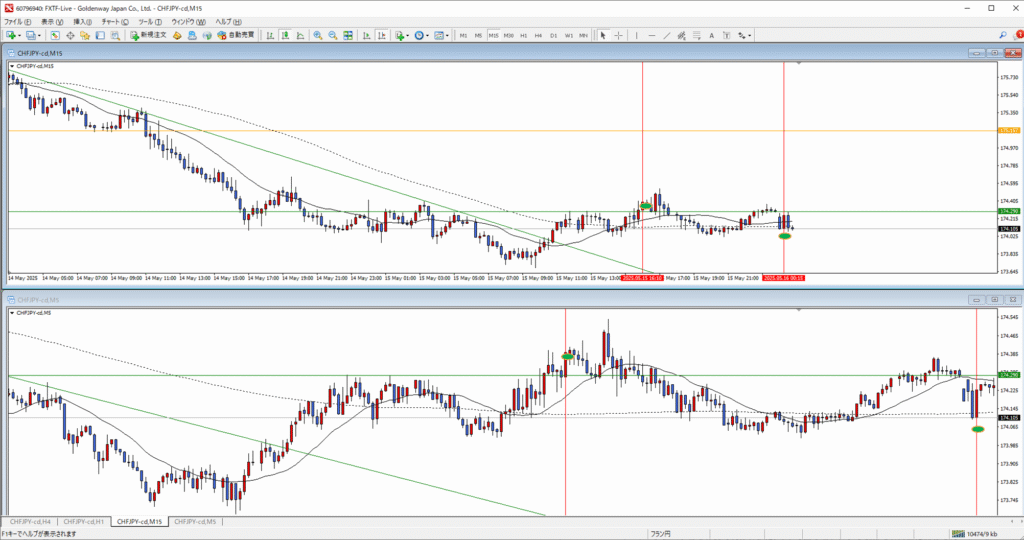Open the new chart dropdown arrow
Viewport: 1024px width, 540px height.
pyautogui.click(x=20, y=35)
